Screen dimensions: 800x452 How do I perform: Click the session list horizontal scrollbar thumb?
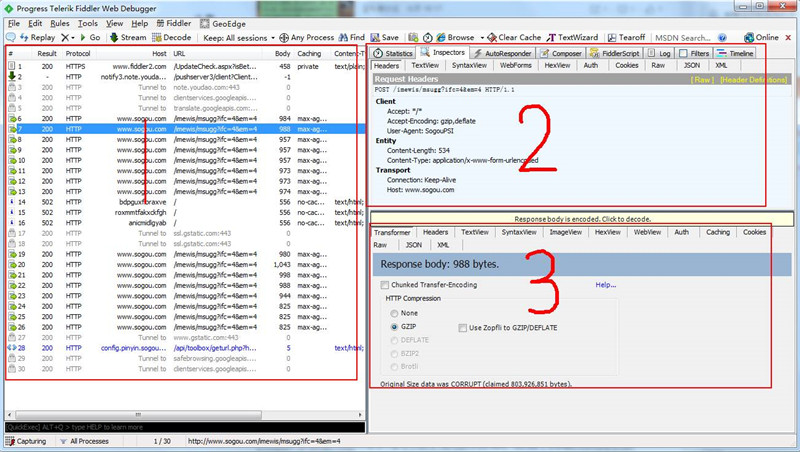coord(138,415)
